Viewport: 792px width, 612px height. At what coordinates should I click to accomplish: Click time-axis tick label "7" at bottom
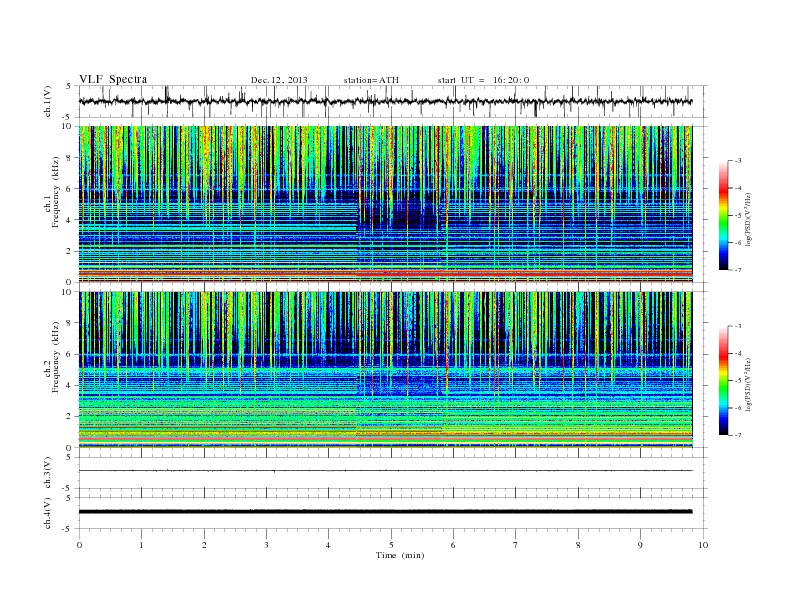pos(516,545)
